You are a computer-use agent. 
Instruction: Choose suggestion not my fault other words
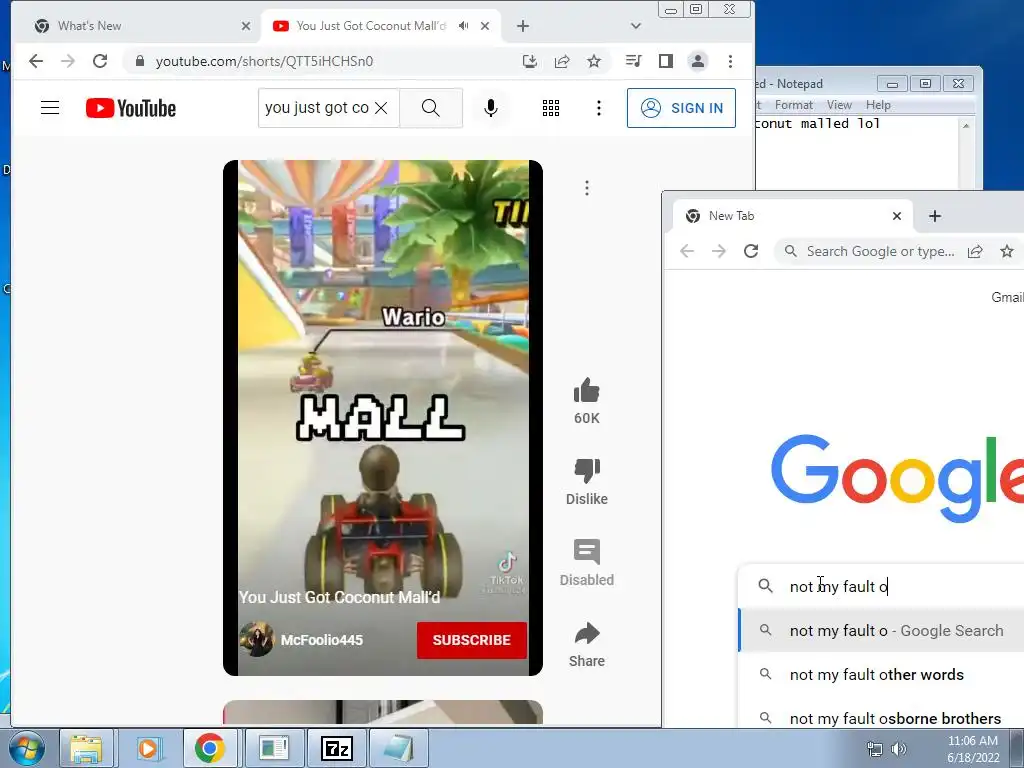point(881,674)
